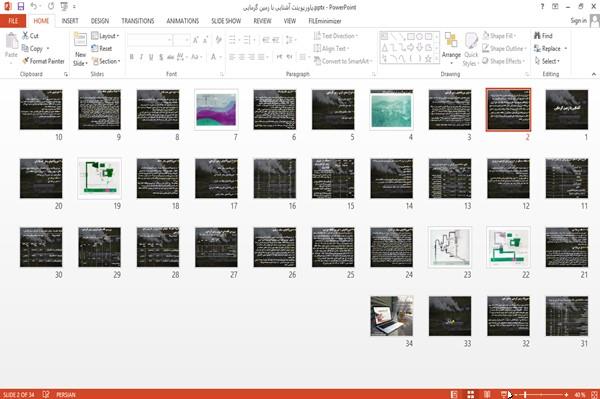Open the Text Direction dropdown
This screenshot has height=399, width=600.
tap(336, 36)
